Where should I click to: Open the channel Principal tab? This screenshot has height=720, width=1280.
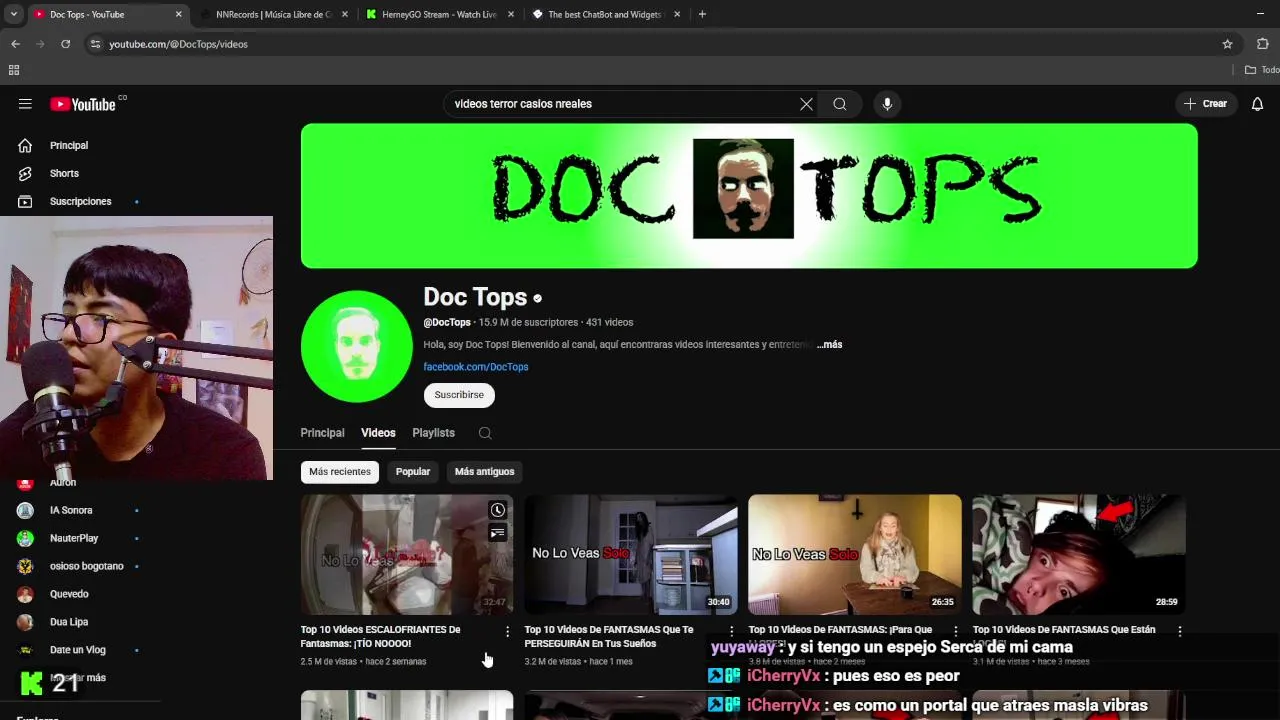click(x=322, y=433)
